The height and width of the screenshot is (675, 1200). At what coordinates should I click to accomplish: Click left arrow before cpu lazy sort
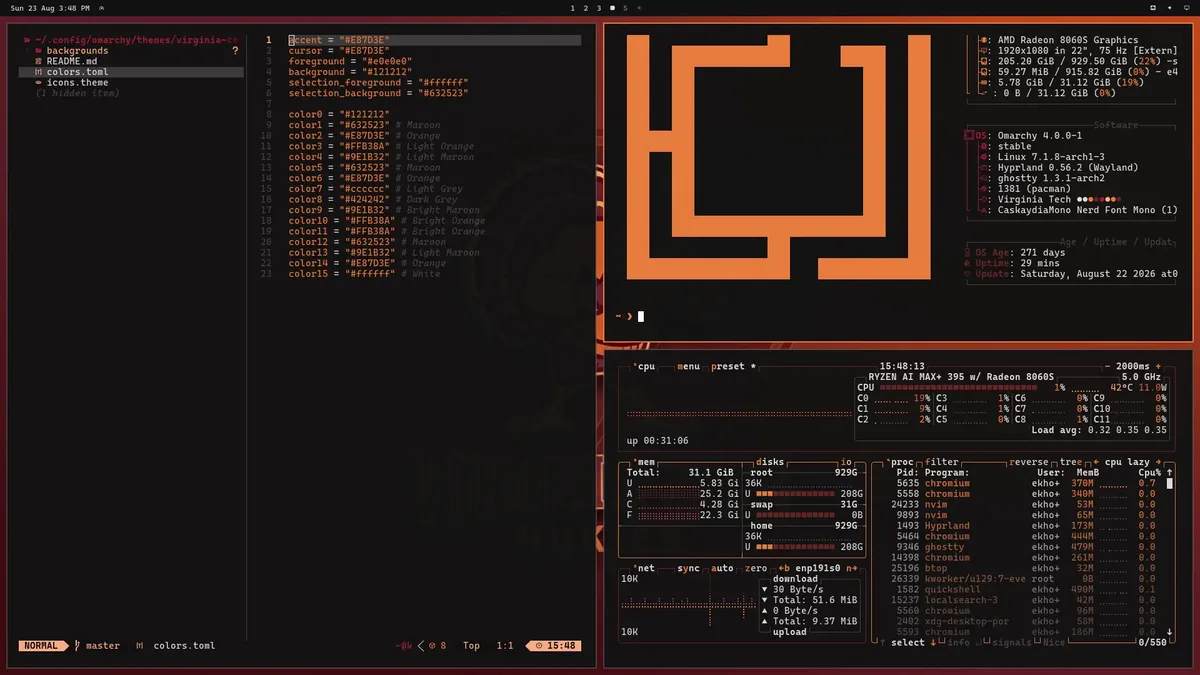[x=1095, y=462]
